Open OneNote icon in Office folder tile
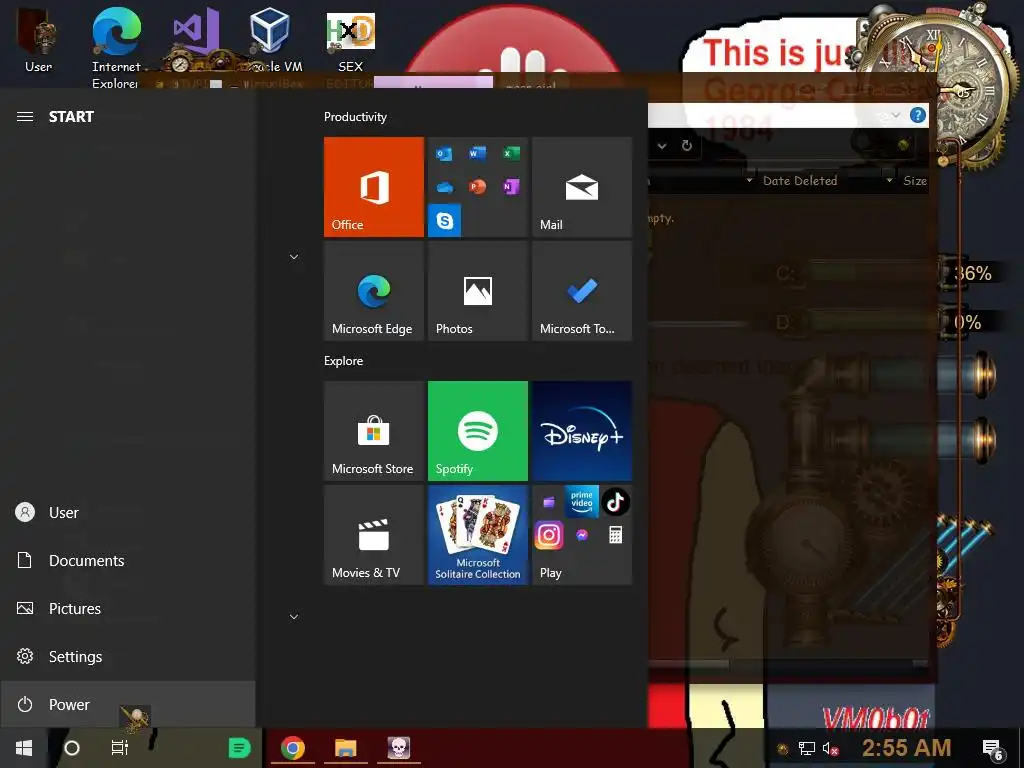Viewport: 1024px width, 768px height. tap(511, 187)
